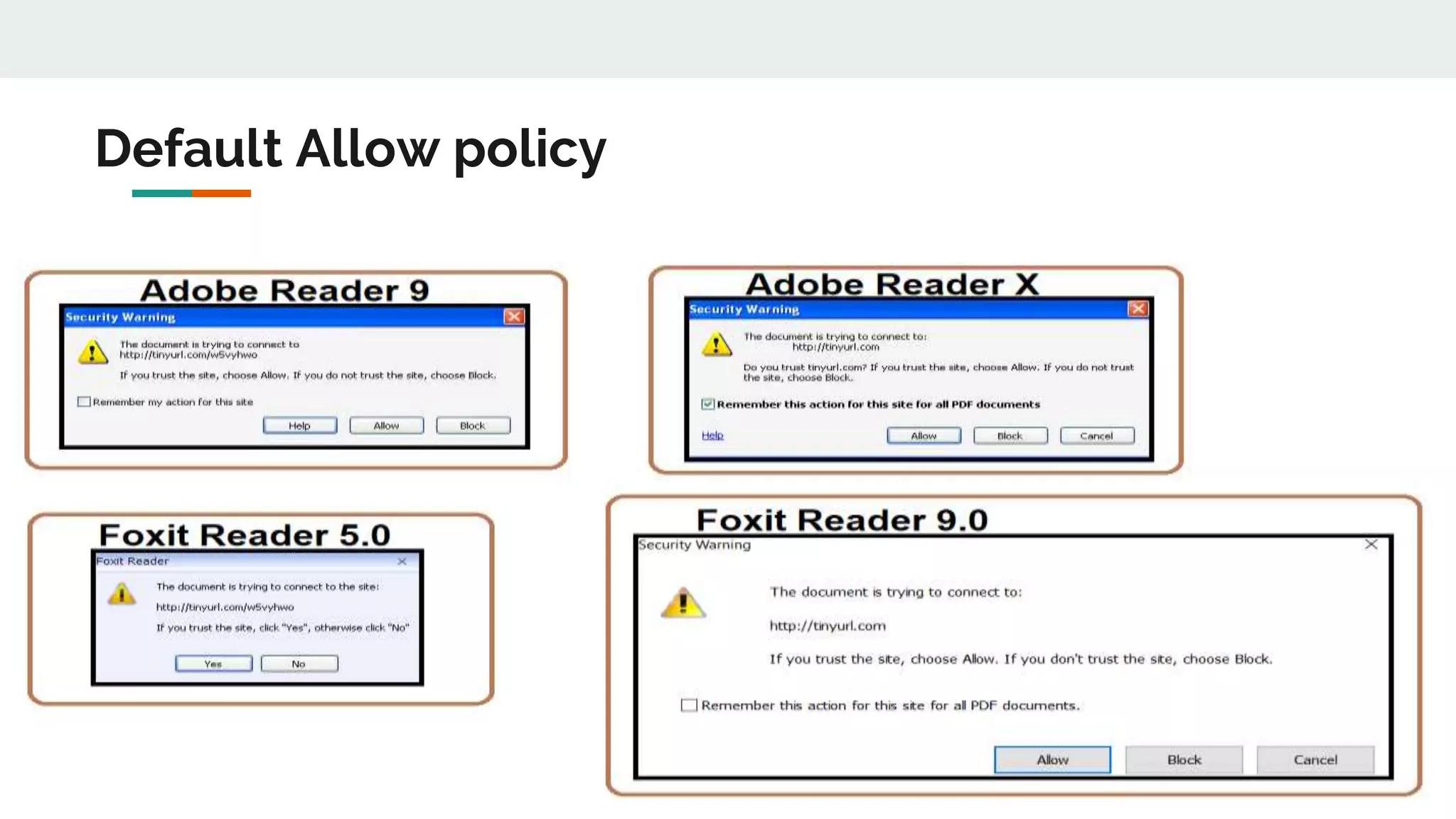Image resolution: width=1456 pixels, height=819 pixels.
Task: Check remember action checkbox in Foxit Reader 9.0
Action: (x=689, y=705)
